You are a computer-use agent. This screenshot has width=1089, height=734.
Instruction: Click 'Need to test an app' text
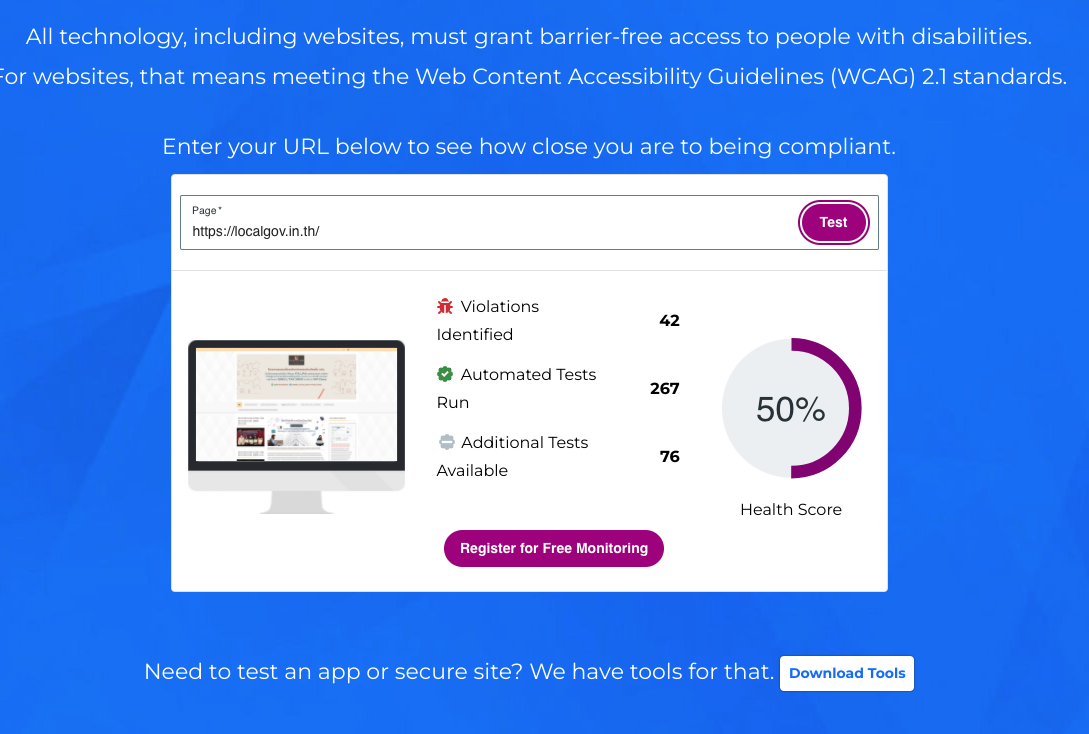[459, 672]
